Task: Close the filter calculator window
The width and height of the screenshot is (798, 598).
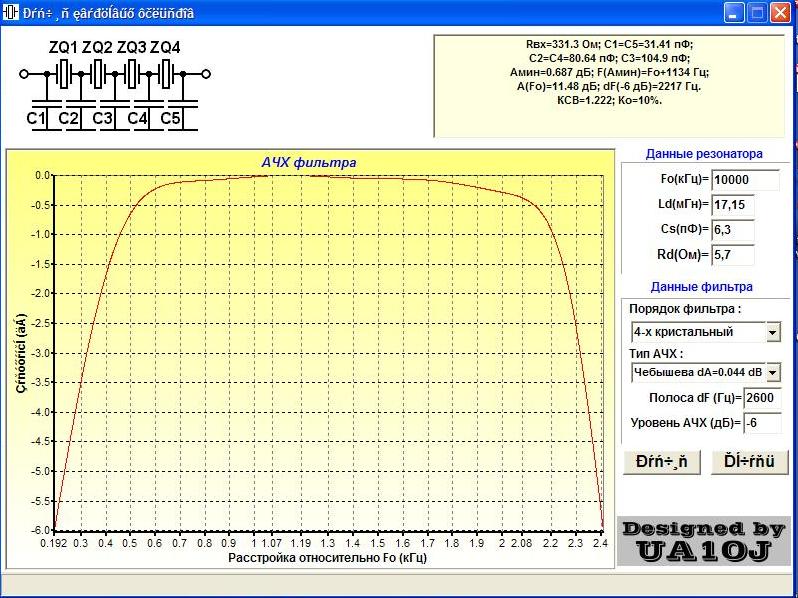Action: coord(781,13)
